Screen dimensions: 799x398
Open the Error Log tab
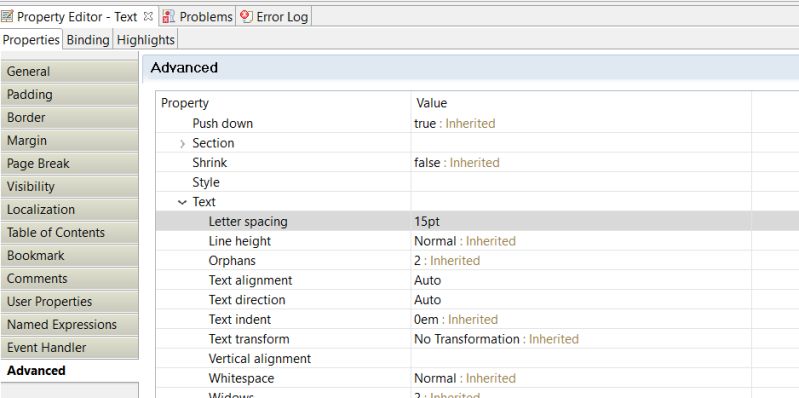coord(275,16)
